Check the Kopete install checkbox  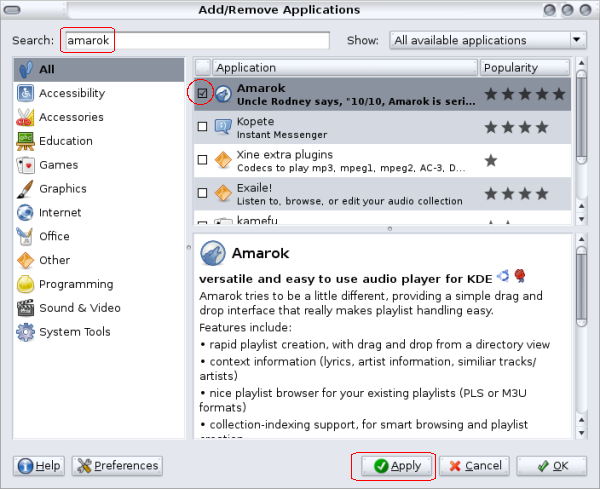[202, 126]
